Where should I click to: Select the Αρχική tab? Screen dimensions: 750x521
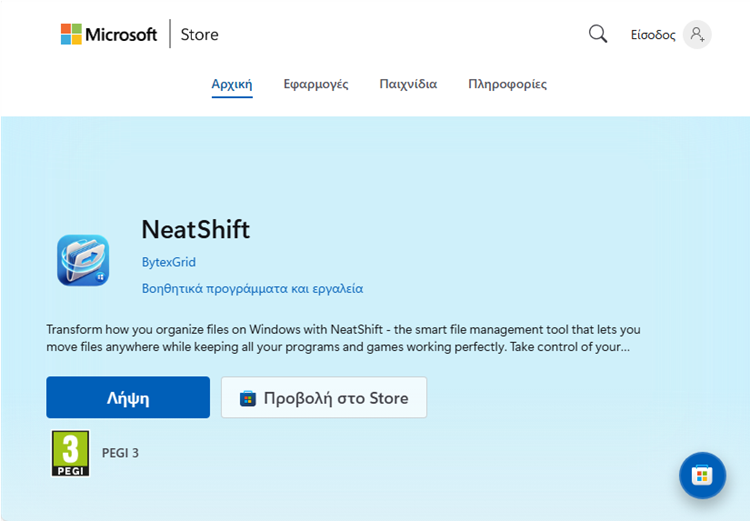(232, 84)
